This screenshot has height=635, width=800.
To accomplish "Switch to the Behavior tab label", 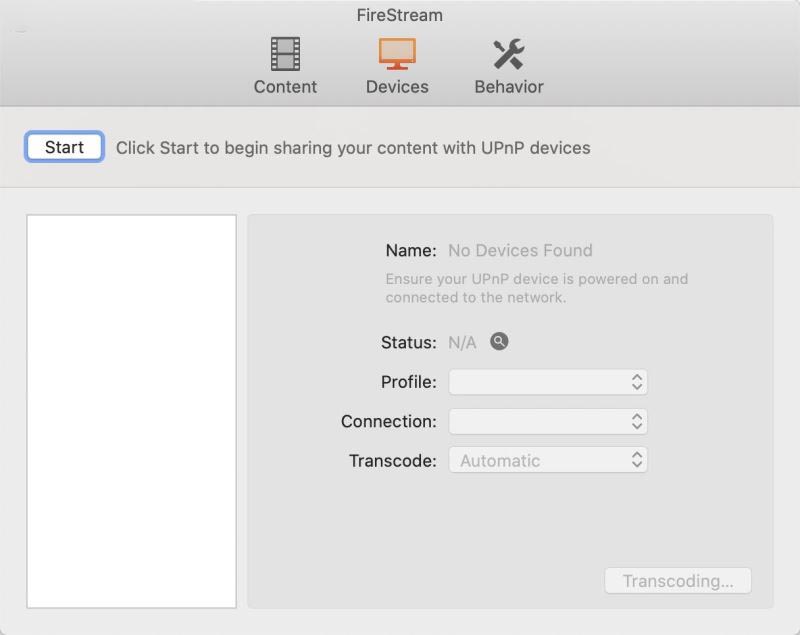I will [x=509, y=87].
